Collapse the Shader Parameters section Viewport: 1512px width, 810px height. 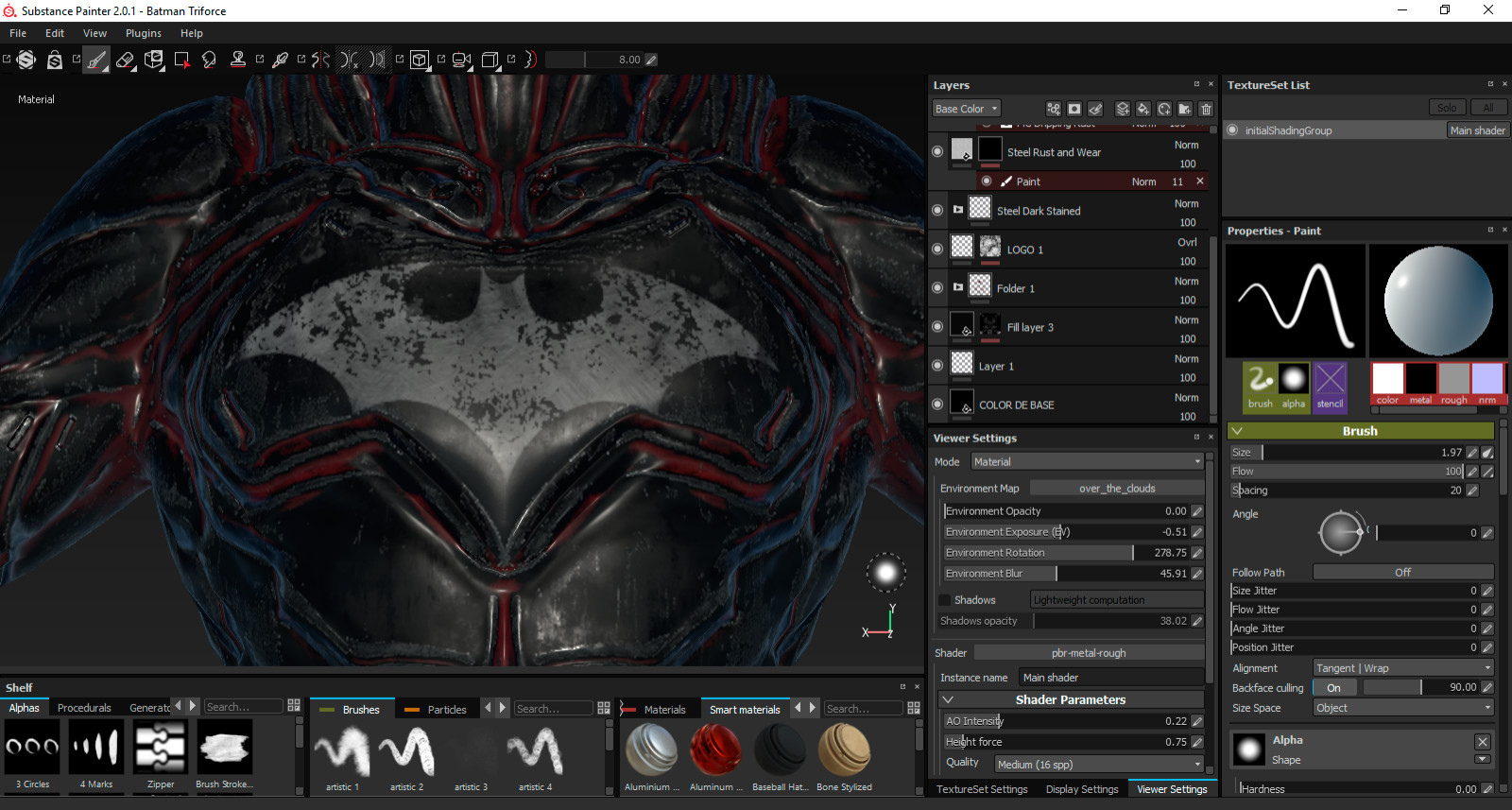[x=948, y=699]
